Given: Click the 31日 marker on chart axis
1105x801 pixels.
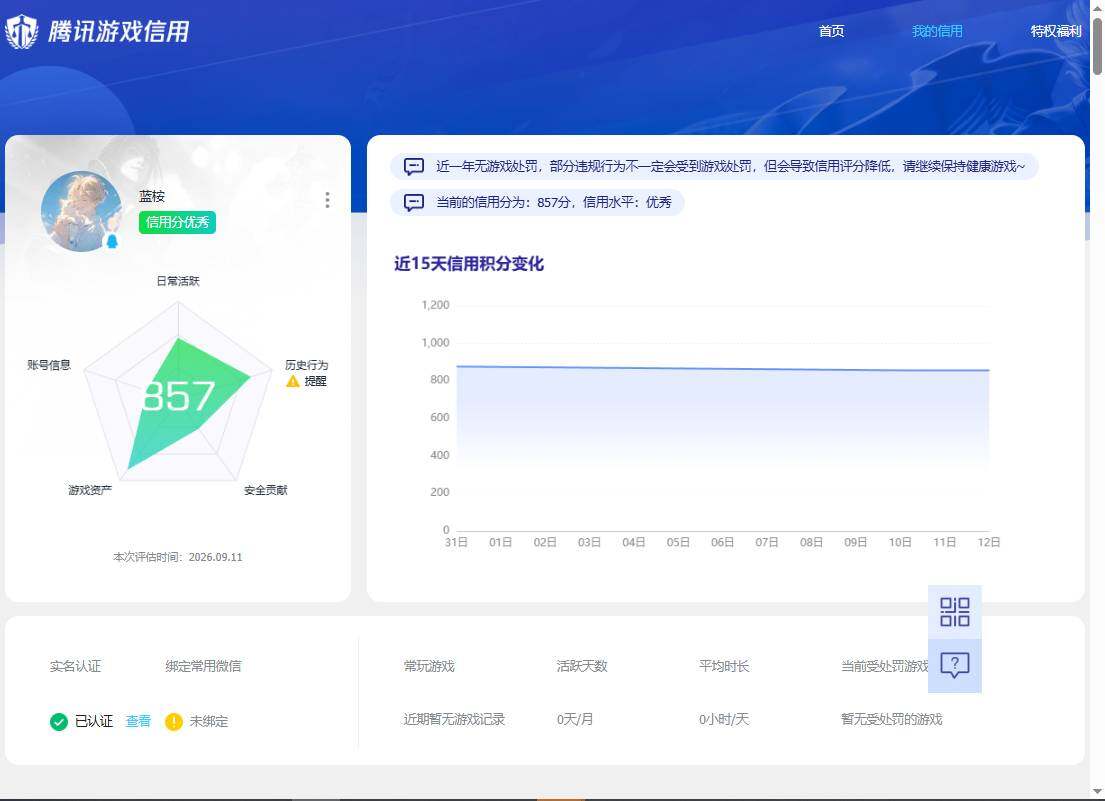Looking at the screenshot, I should coord(456,542).
